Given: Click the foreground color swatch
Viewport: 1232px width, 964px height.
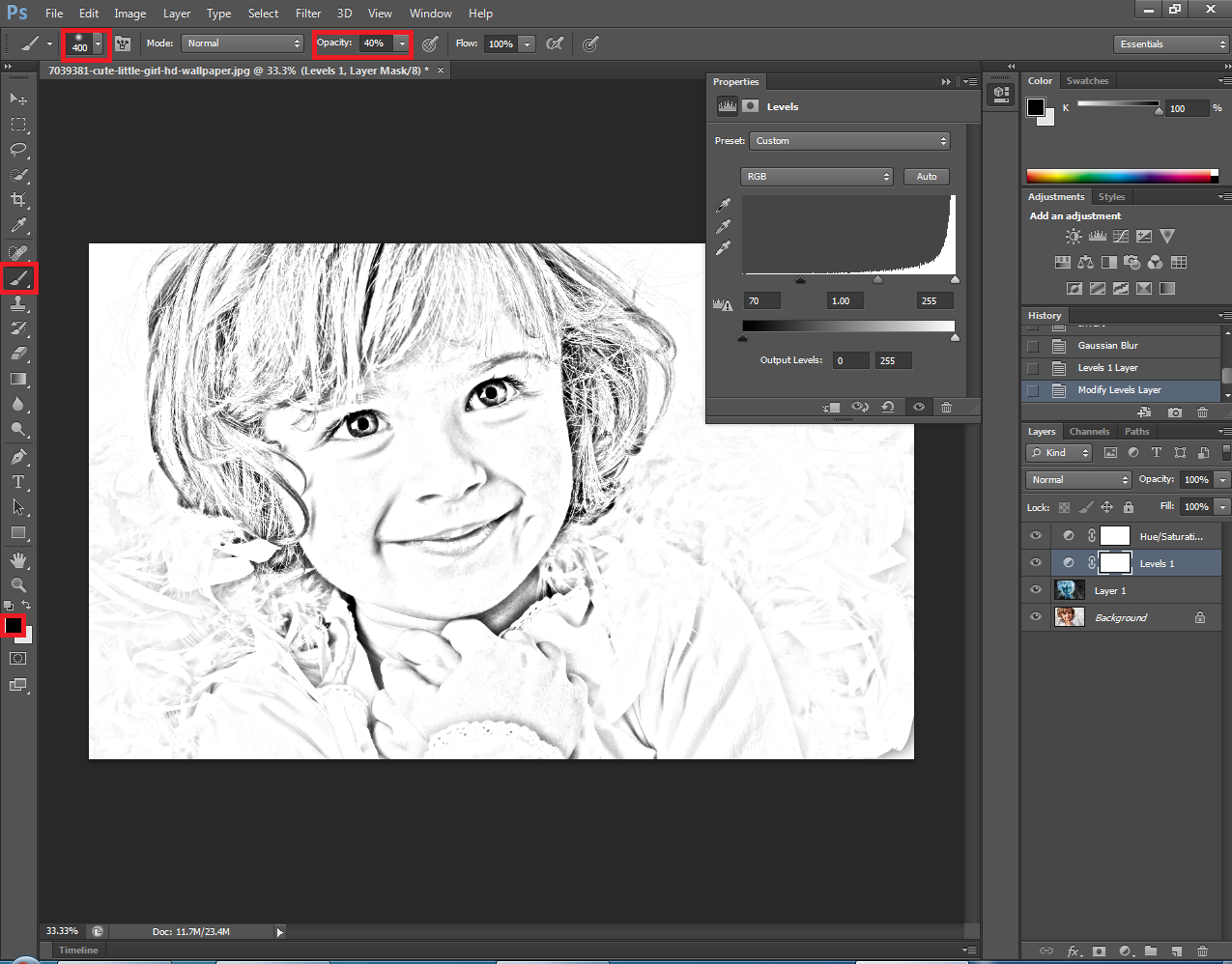Looking at the screenshot, I should (x=13, y=626).
